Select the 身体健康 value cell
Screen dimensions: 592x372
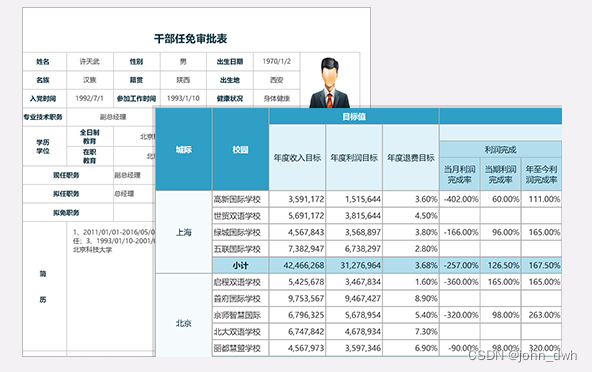tap(276, 99)
